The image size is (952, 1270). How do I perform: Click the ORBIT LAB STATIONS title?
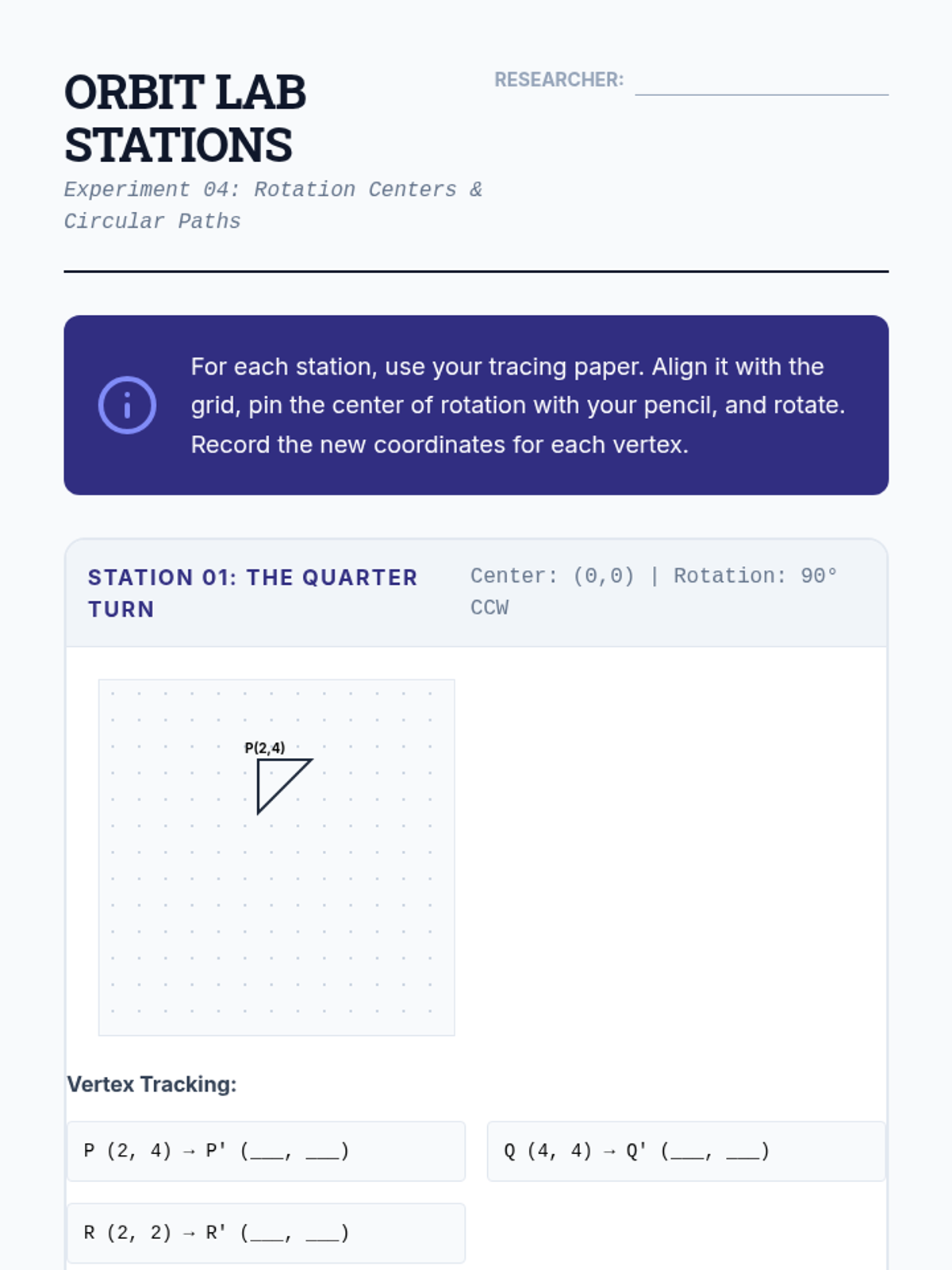[x=185, y=118]
